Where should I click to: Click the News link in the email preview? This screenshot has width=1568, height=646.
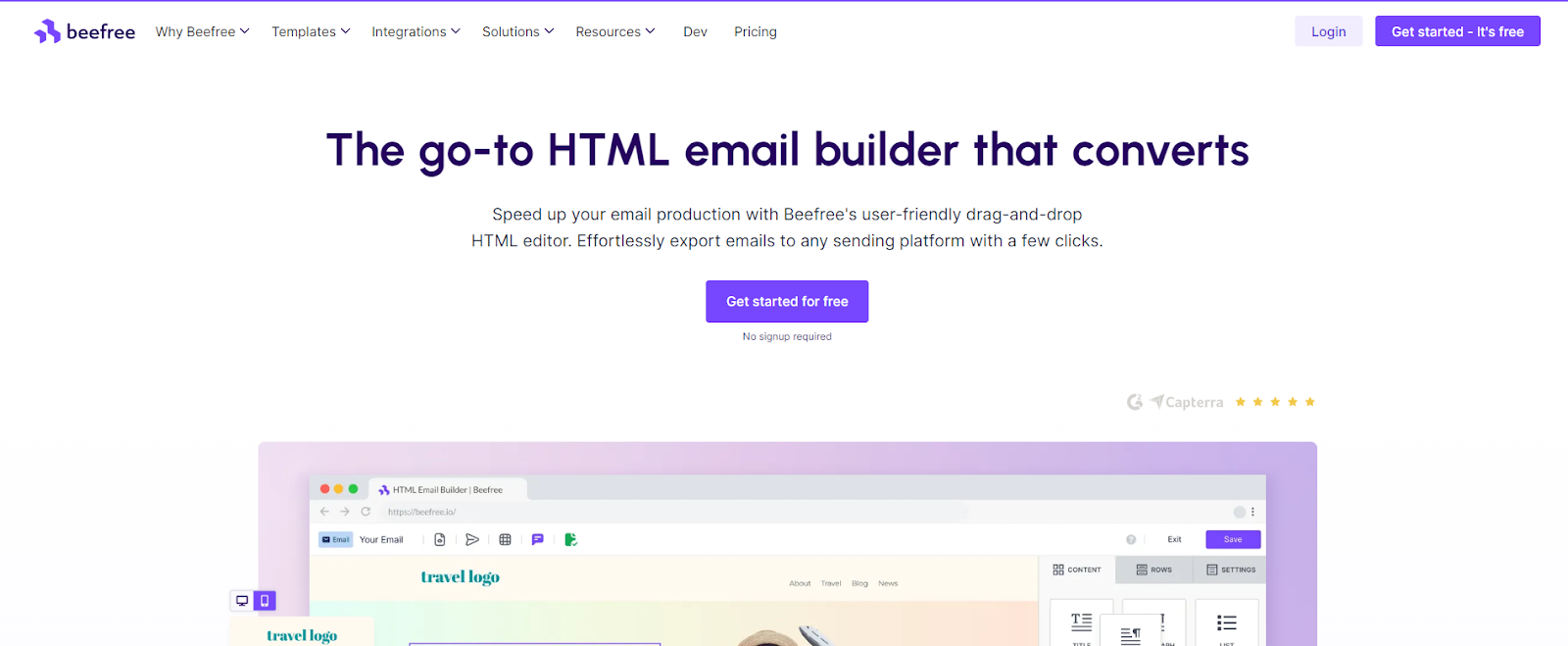[888, 583]
